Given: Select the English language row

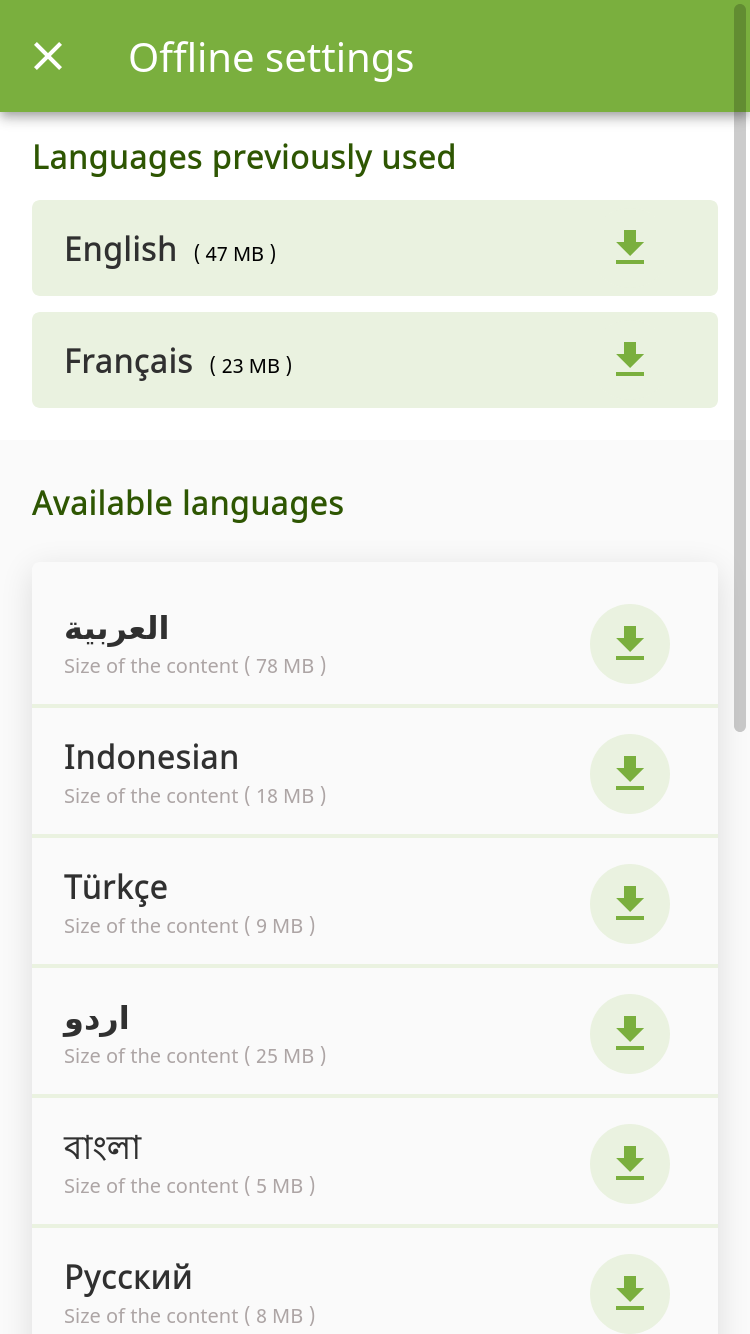Looking at the screenshot, I should pos(375,248).
